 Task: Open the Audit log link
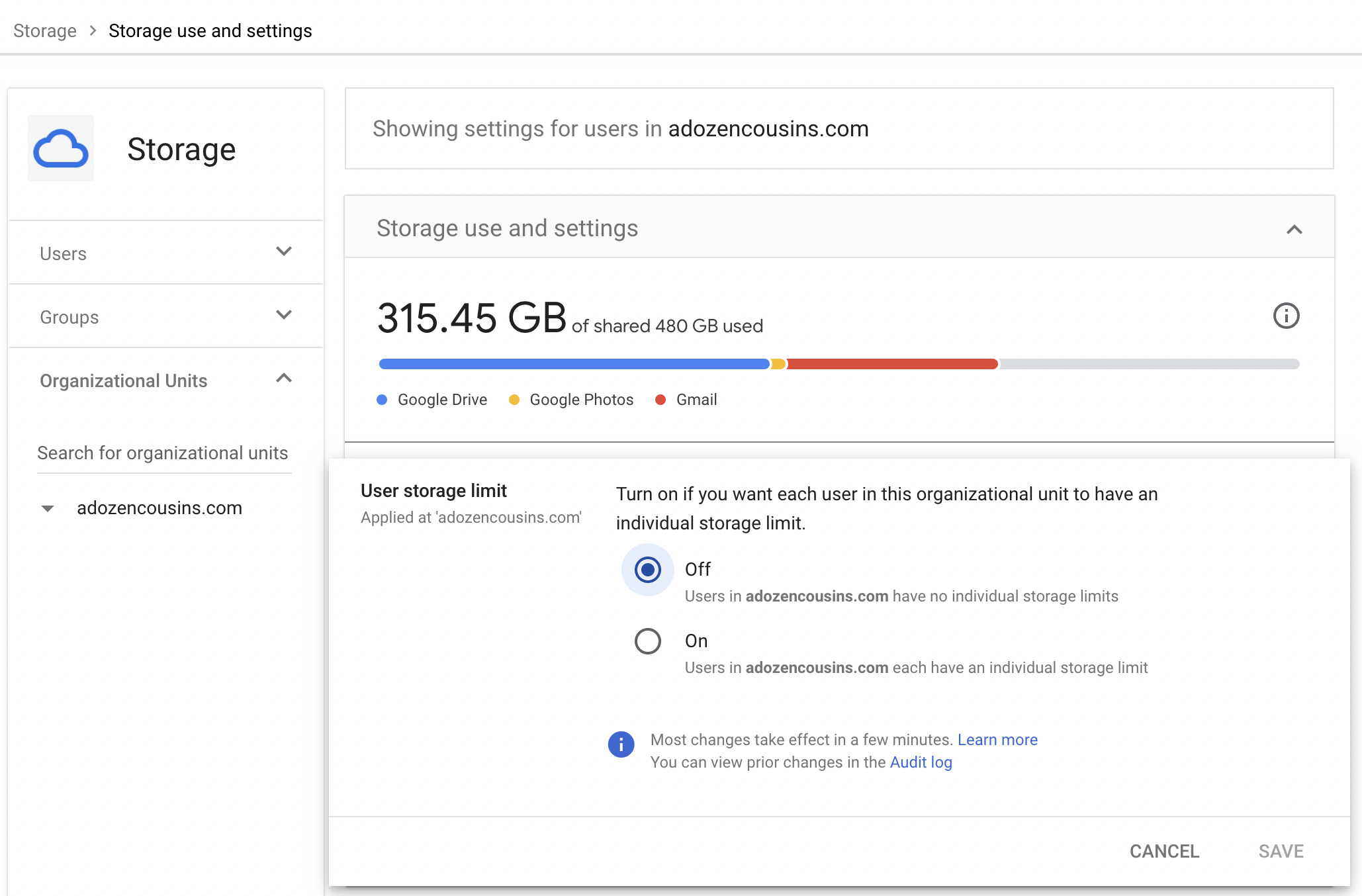coord(921,762)
